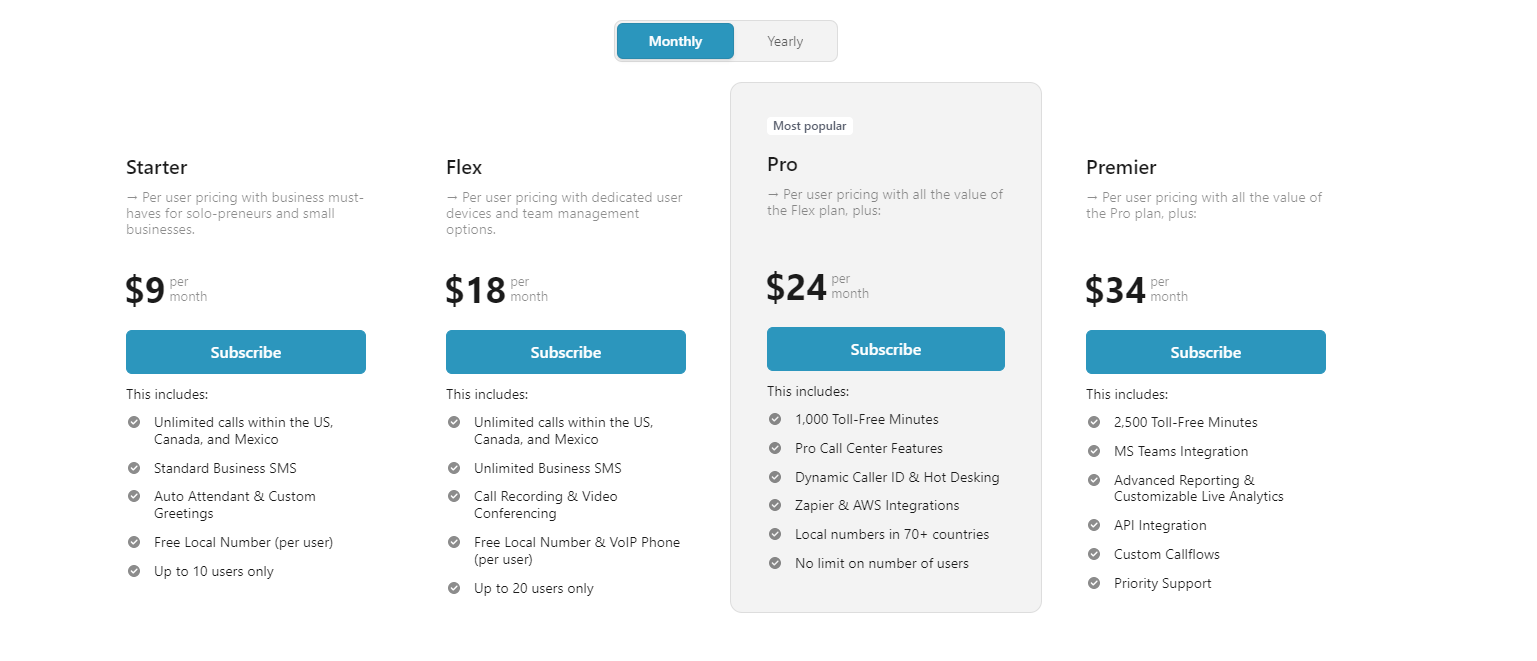Click the check icon next to MS Teams Integration

click(x=1094, y=451)
